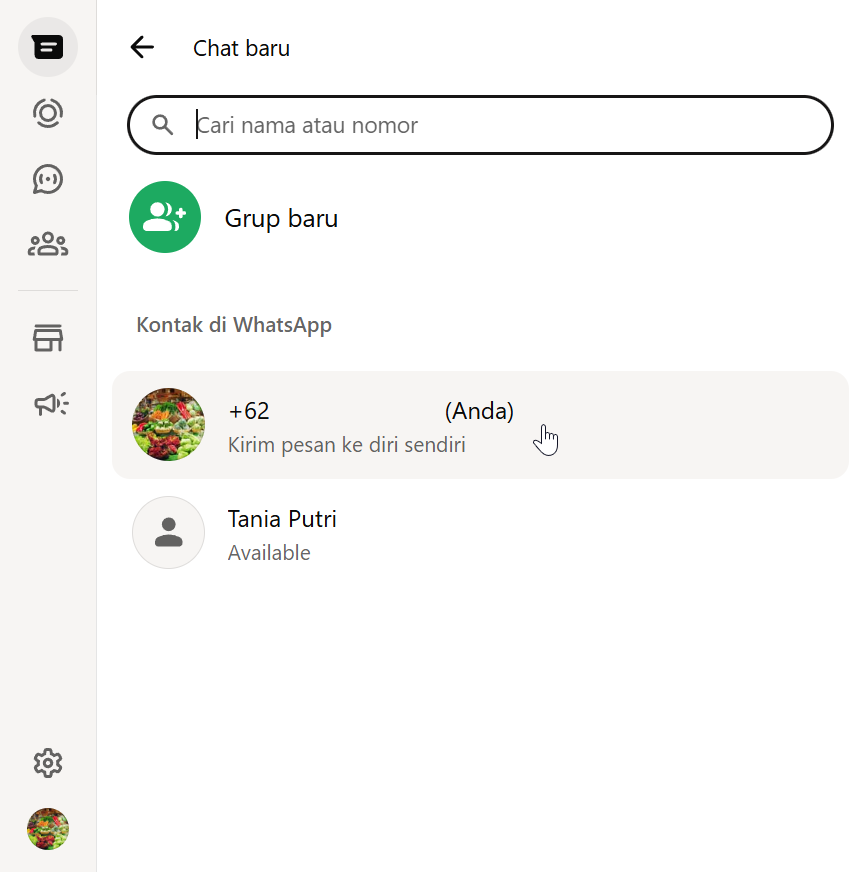The width and height of the screenshot is (850, 872).
Task: Open the storefront business tools icon
Action: pyautogui.click(x=48, y=338)
